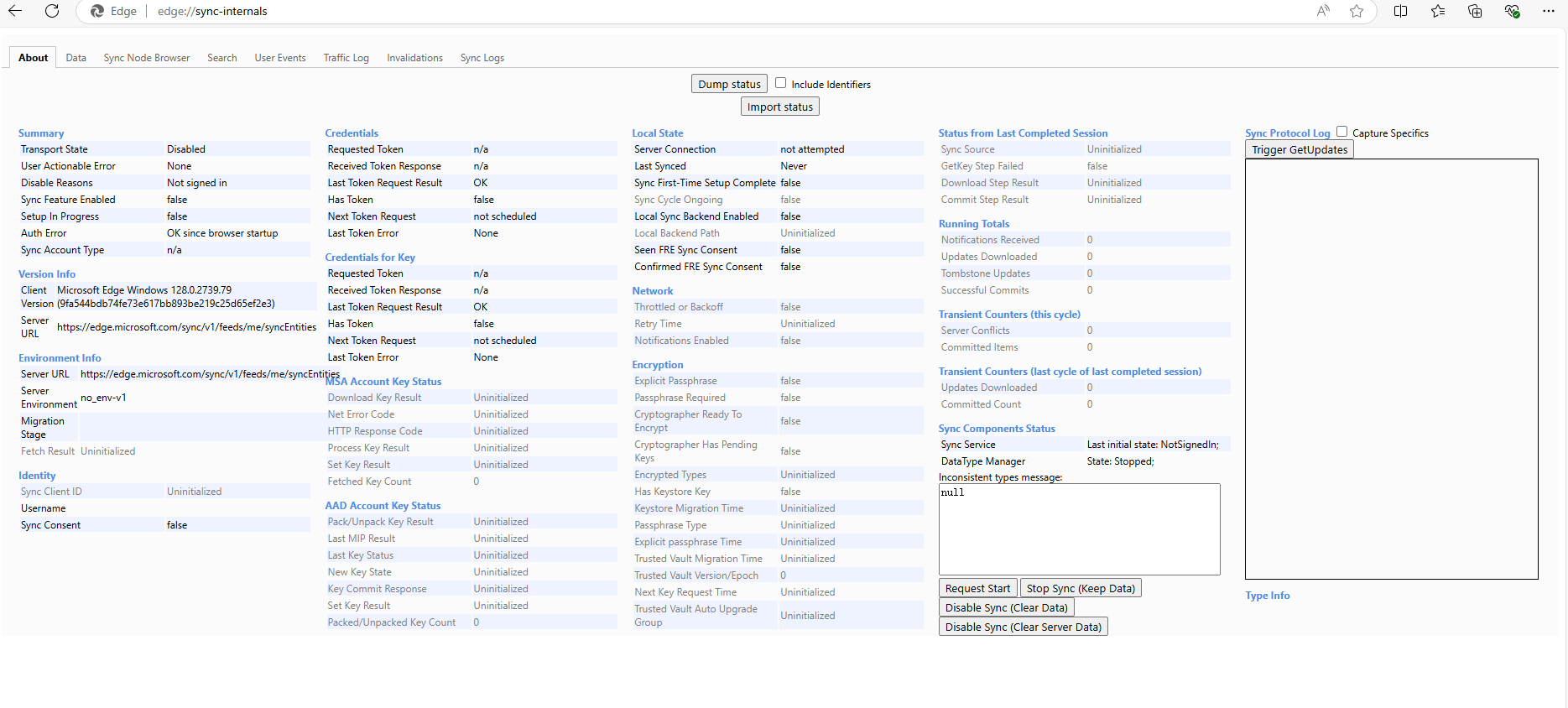Click the Tombstone Updates label
Viewport: 1568px width, 708px height.
[986, 273]
